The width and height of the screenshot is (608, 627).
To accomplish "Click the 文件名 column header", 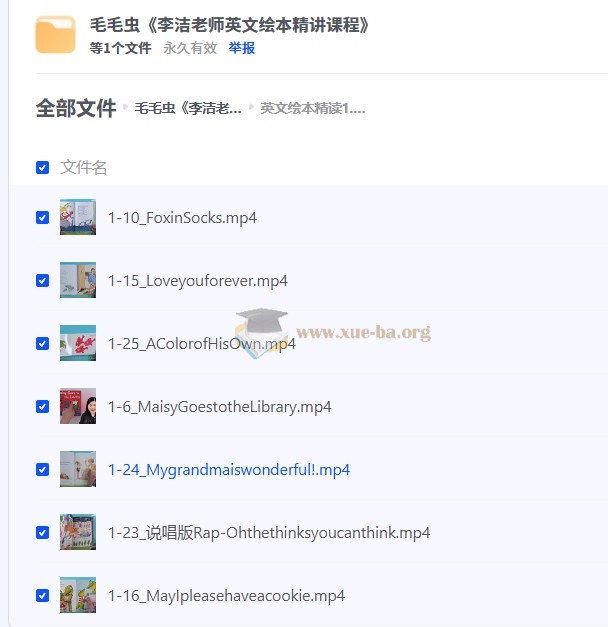I will pyautogui.click(x=83, y=167).
